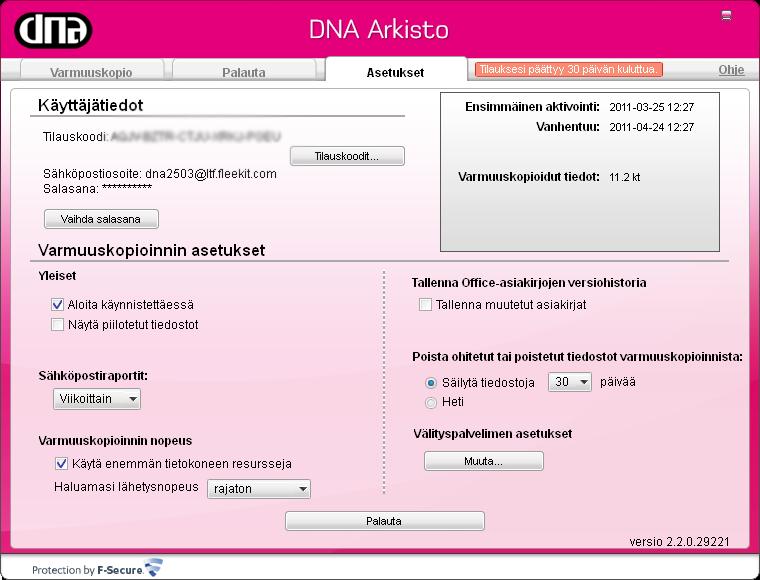Click the Sähköpostiraportit label
This screenshot has height=580, width=760.
(x=94, y=376)
